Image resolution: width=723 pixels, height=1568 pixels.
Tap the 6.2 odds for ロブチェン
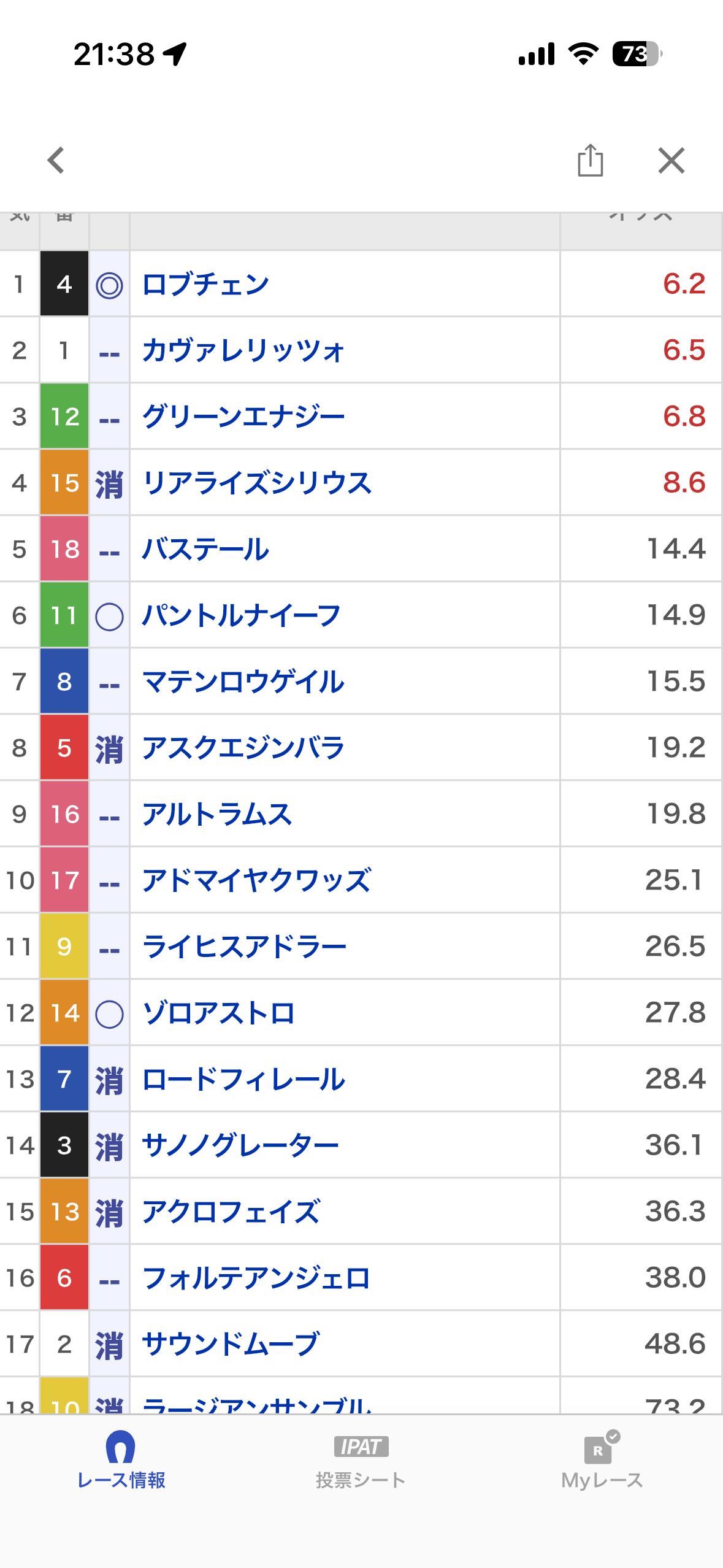(x=684, y=284)
